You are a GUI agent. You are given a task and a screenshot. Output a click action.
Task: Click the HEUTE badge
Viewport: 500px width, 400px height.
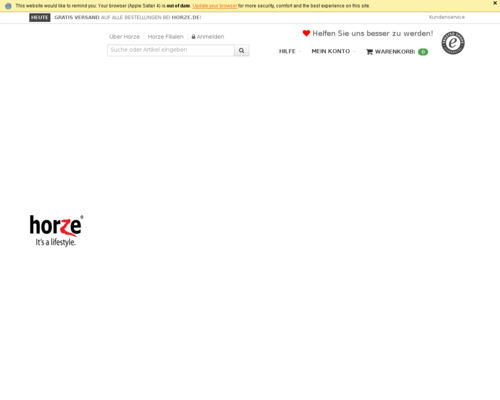tap(40, 18)
